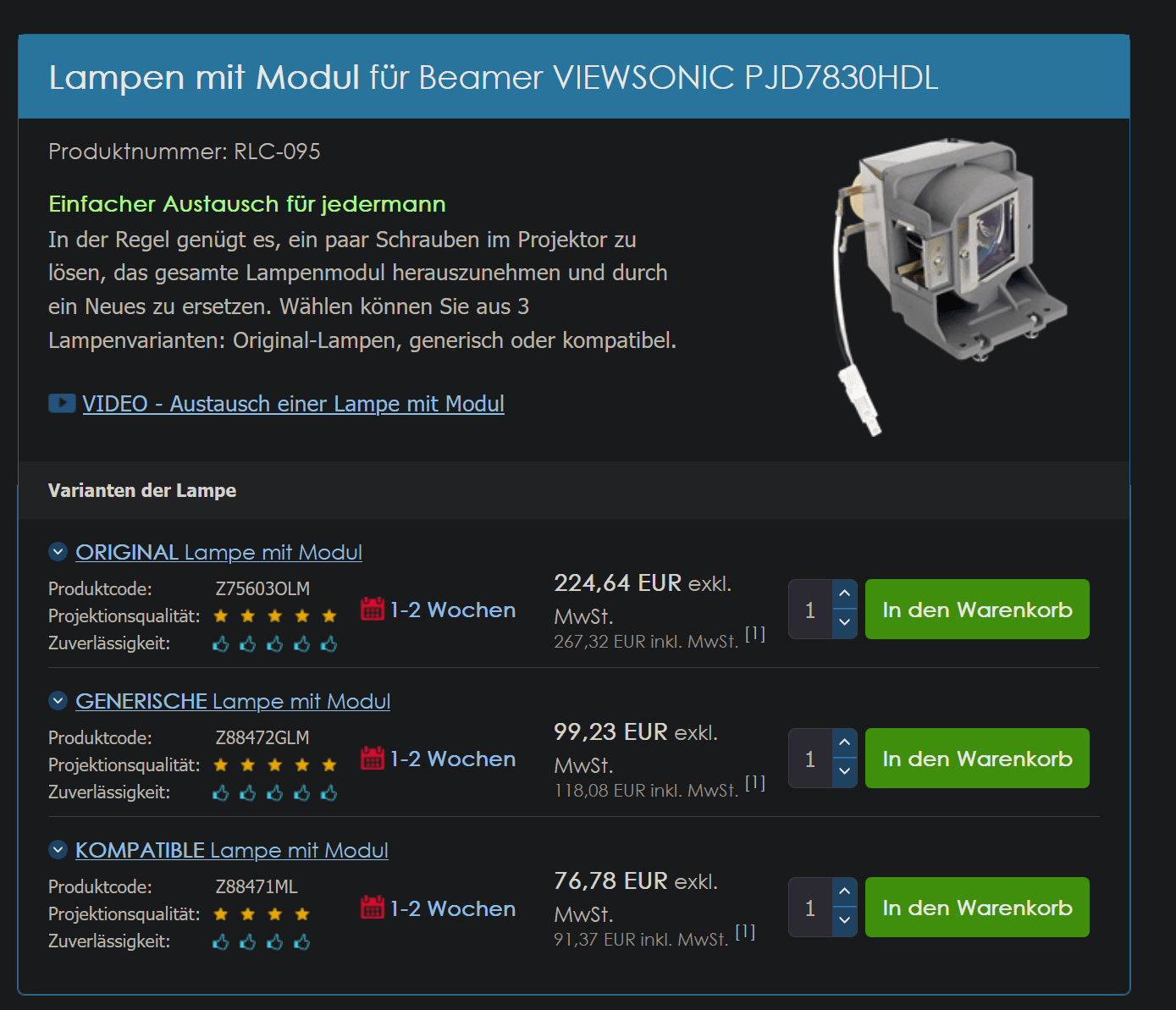Select product code Z88472GLM

coord(262,737)
